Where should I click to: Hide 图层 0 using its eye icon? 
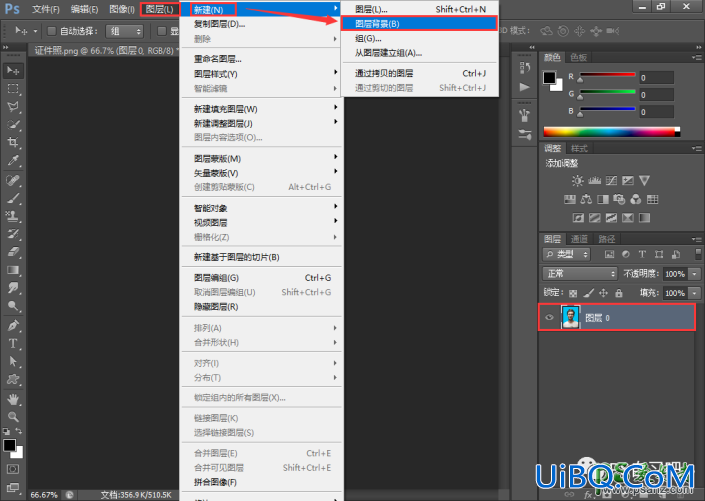click(549, 318)
